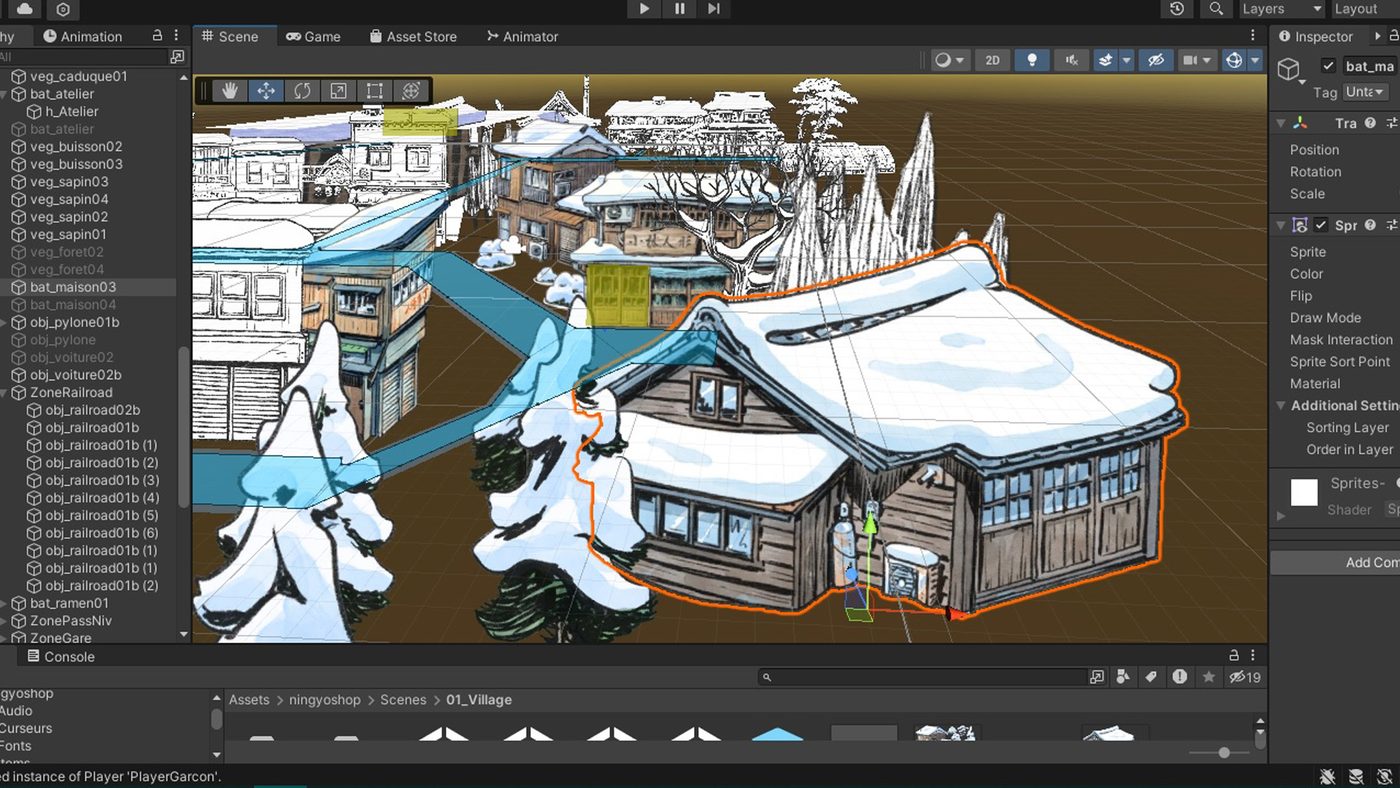This screenshot has height=788, width=1400.
Task: Switch to the Asset Store tab
Action: [x=413, y=36]
